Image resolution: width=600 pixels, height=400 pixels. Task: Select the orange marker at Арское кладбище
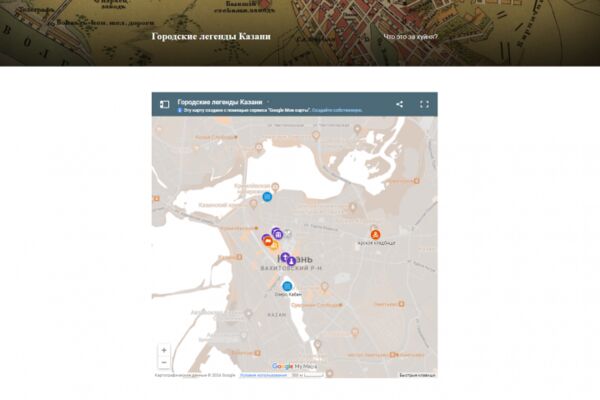tap(375, 234)
